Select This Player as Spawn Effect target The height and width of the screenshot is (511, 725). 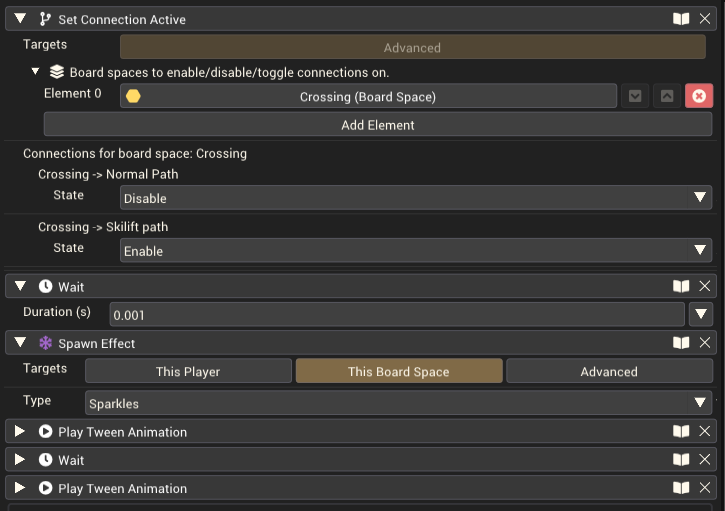click(188, 371)
